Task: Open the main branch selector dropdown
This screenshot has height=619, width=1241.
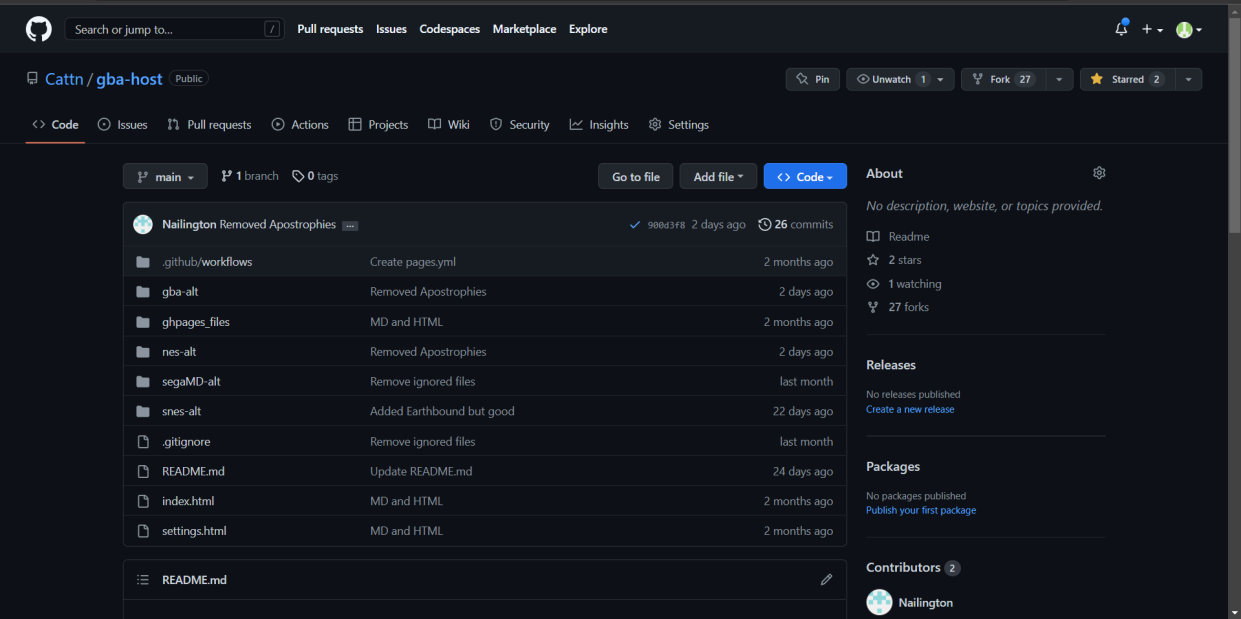Action: 165,176
